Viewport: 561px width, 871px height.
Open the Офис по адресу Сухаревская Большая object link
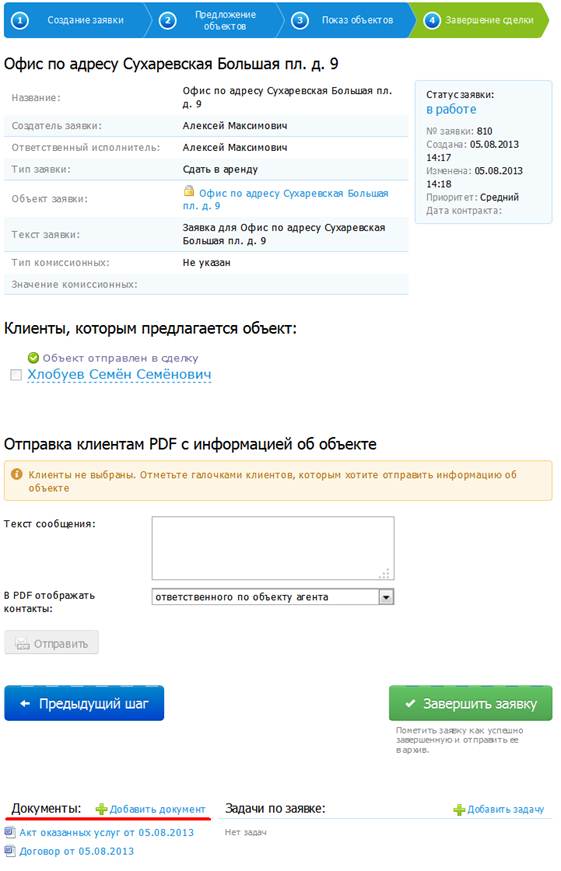click(x=285, y=199)
